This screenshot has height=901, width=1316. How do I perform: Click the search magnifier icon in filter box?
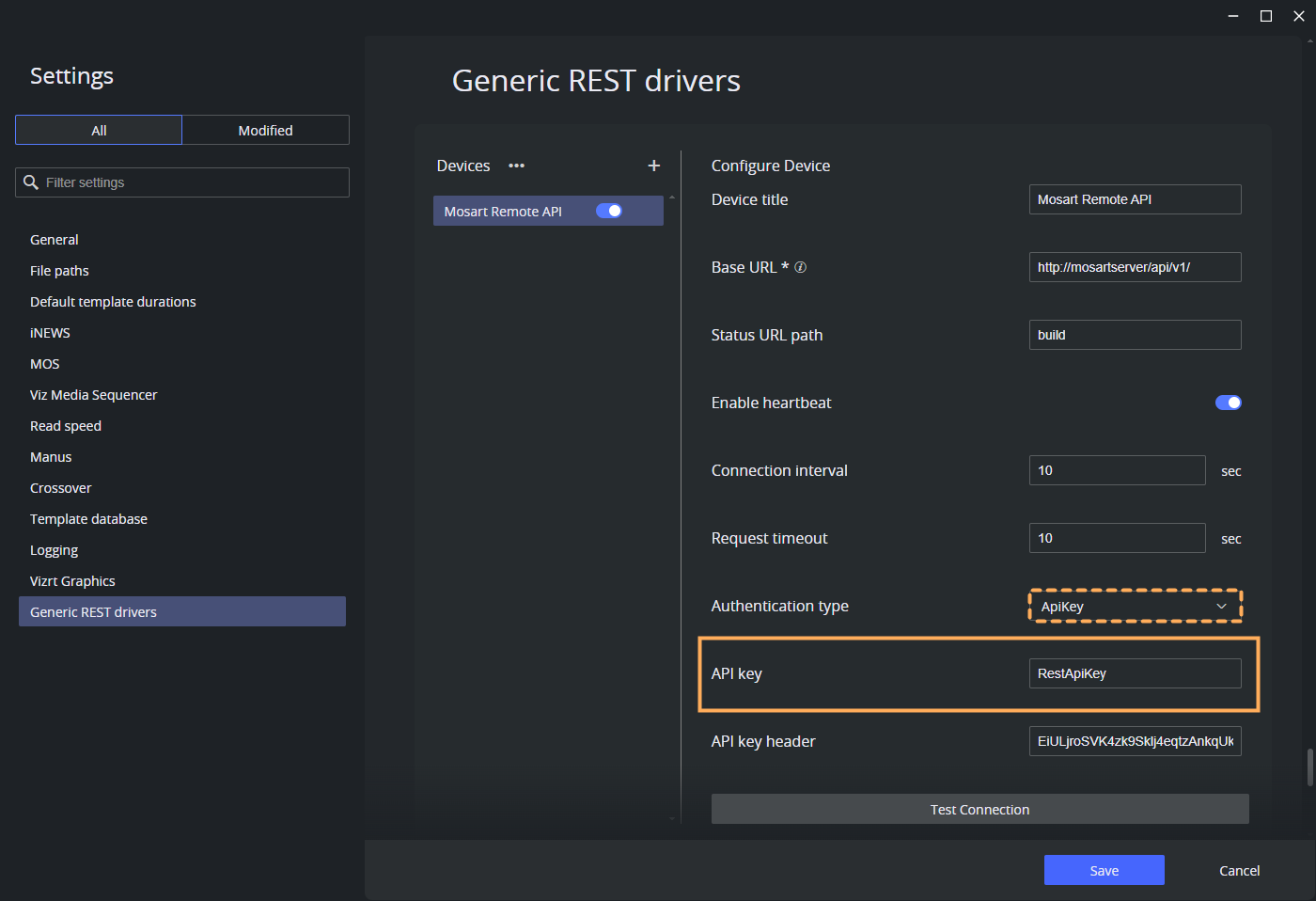(x=31, y=182)
